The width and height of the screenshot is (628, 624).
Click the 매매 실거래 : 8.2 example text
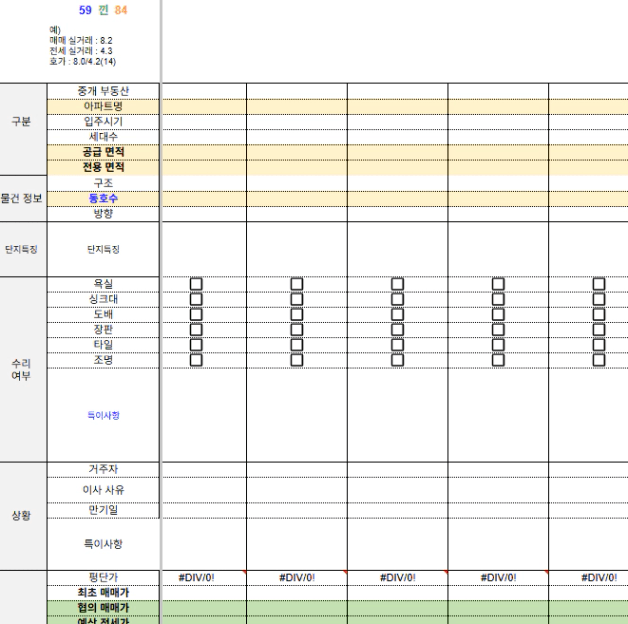(x=81, y=41)
